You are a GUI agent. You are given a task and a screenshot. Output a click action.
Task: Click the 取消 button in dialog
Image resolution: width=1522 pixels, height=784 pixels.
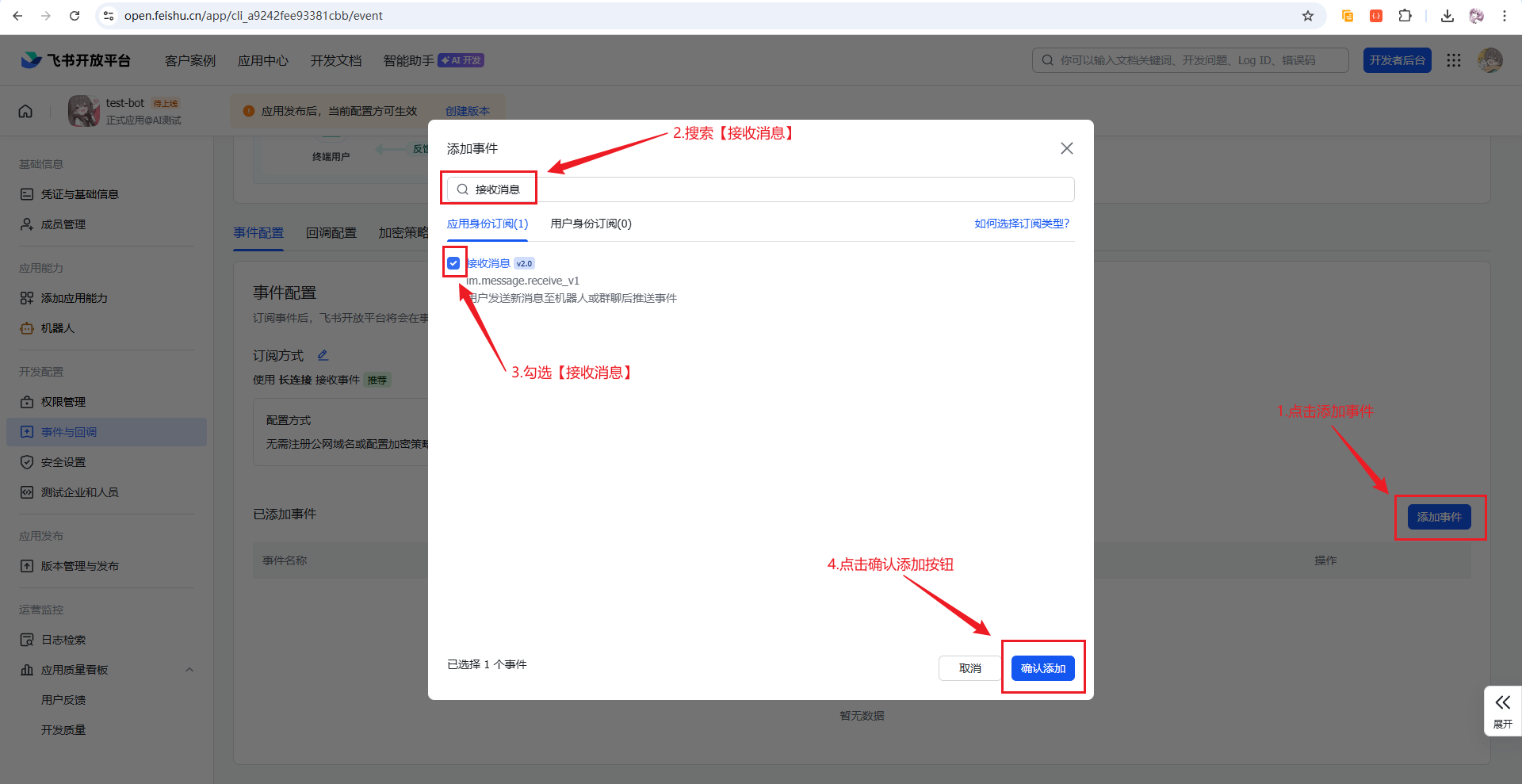(x=969, y=668)
